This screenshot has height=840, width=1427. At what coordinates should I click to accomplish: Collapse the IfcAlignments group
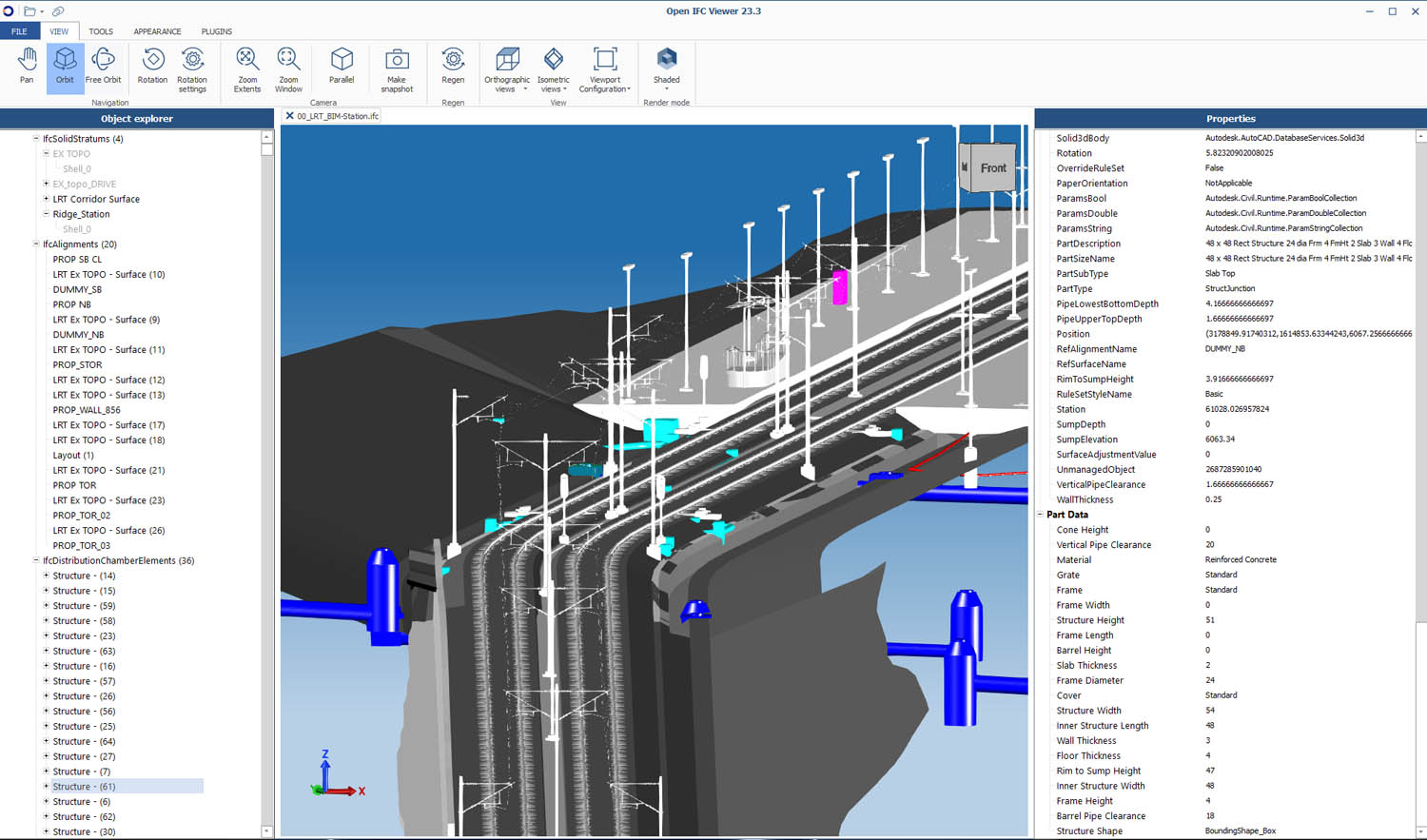point(36,244)
